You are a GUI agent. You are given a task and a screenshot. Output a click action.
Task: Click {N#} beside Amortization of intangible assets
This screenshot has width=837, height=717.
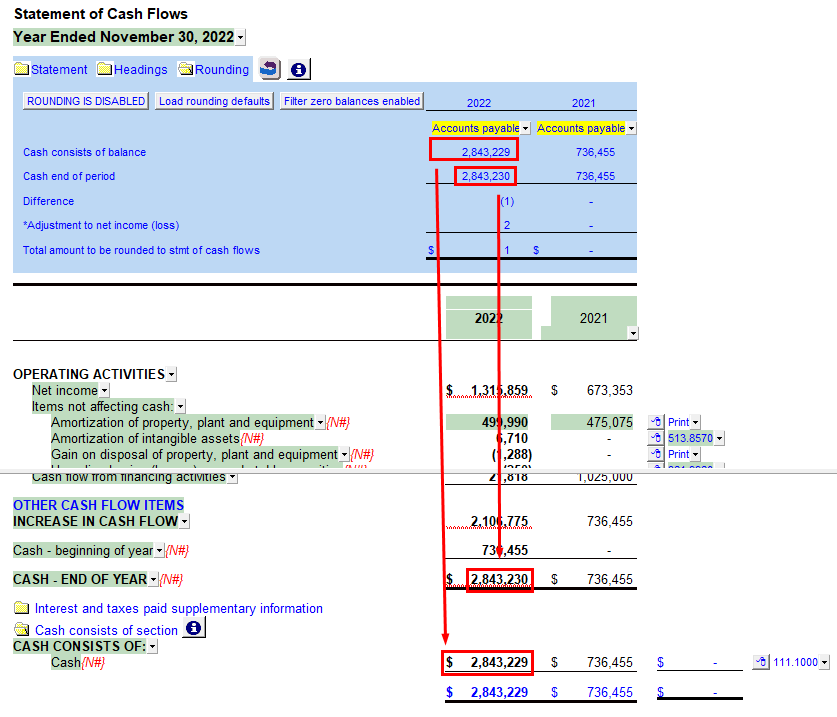pyautogui.click(x=252, y=438)
